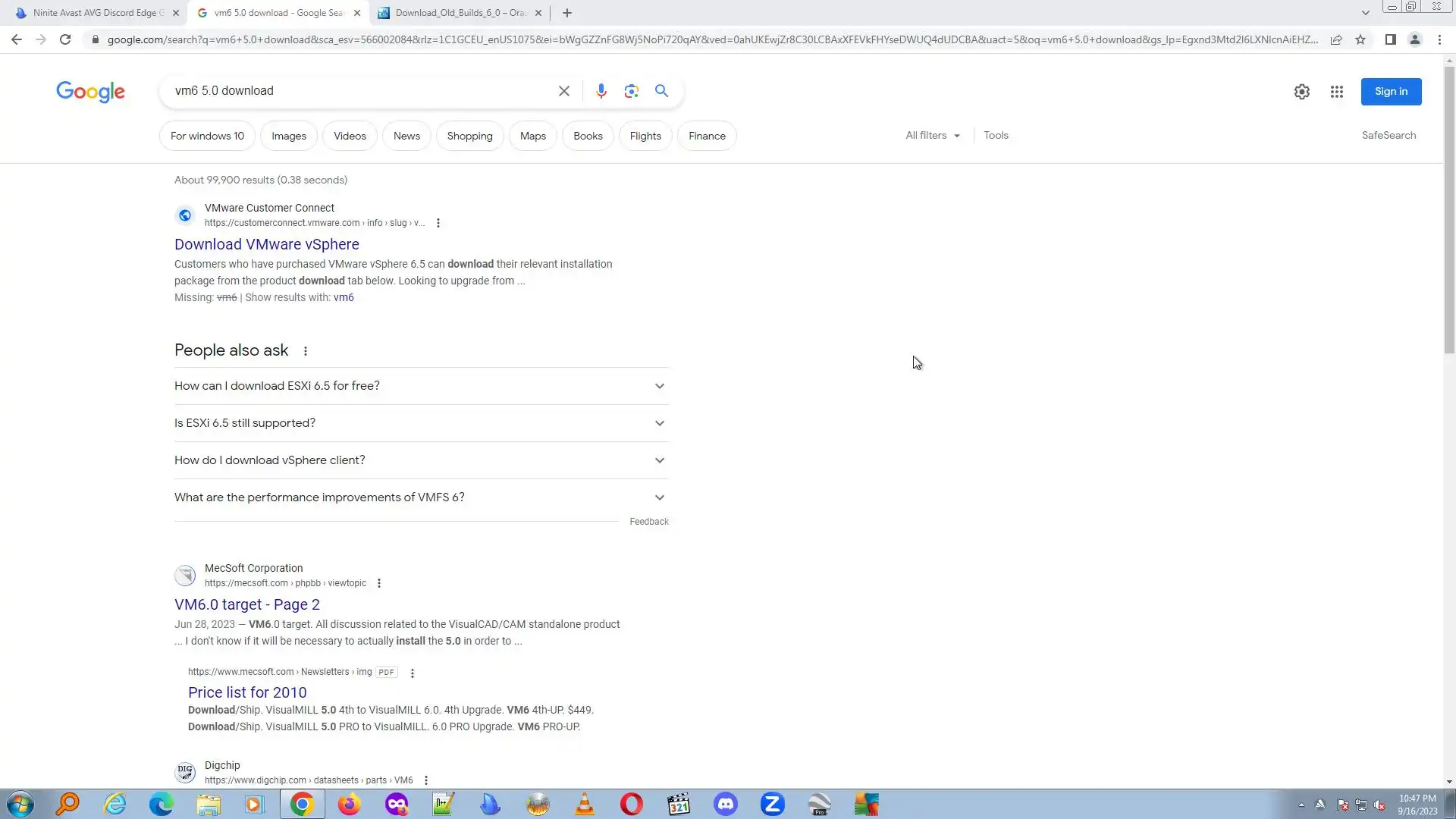This screenshot has width=1456, height=819.
Task: Click the Sign in button
Action: click(x=1390, y=92)
